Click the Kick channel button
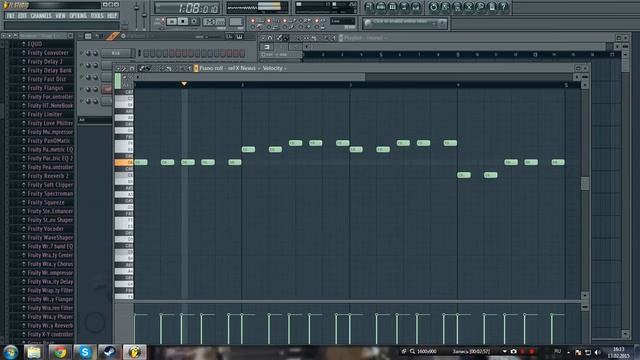 116,53
